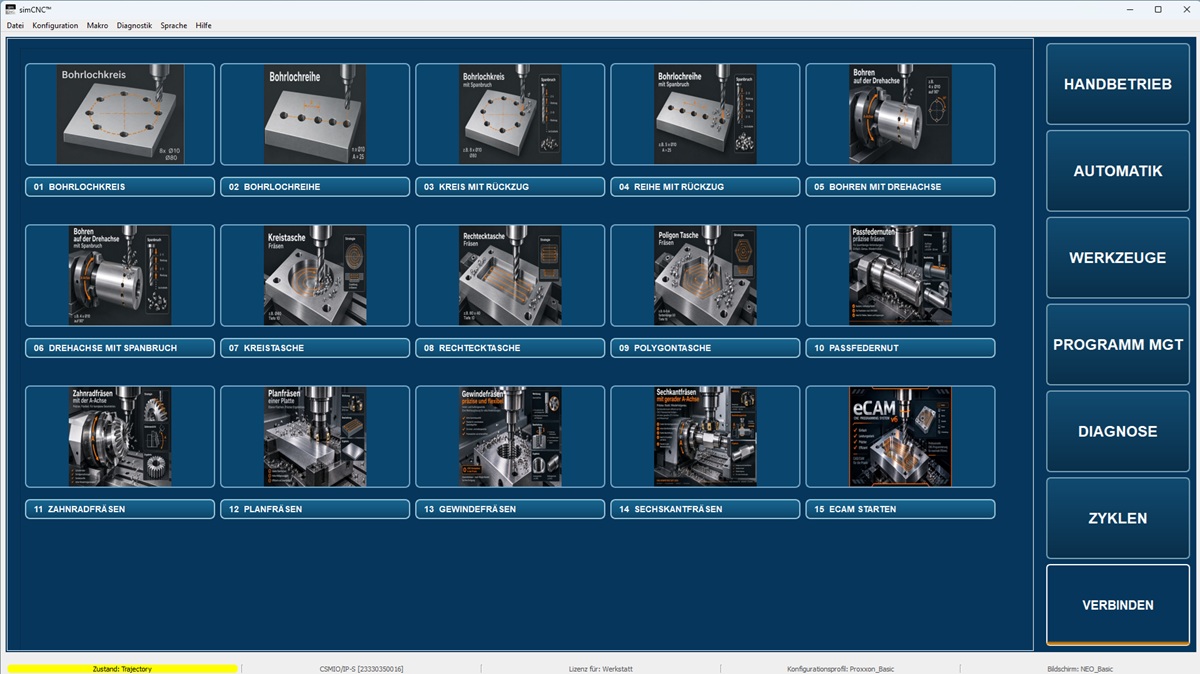1200x674 pixels.
Task: Open the Datei menu
Action: click(15, 25)
